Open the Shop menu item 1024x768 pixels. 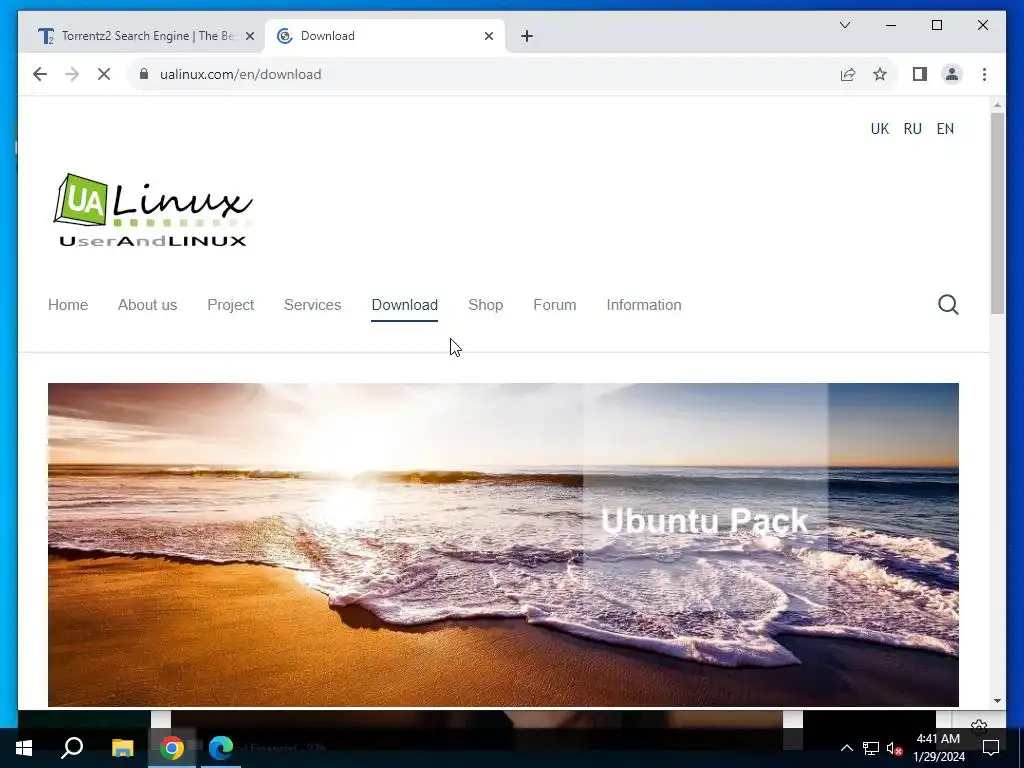pos(485,305)
